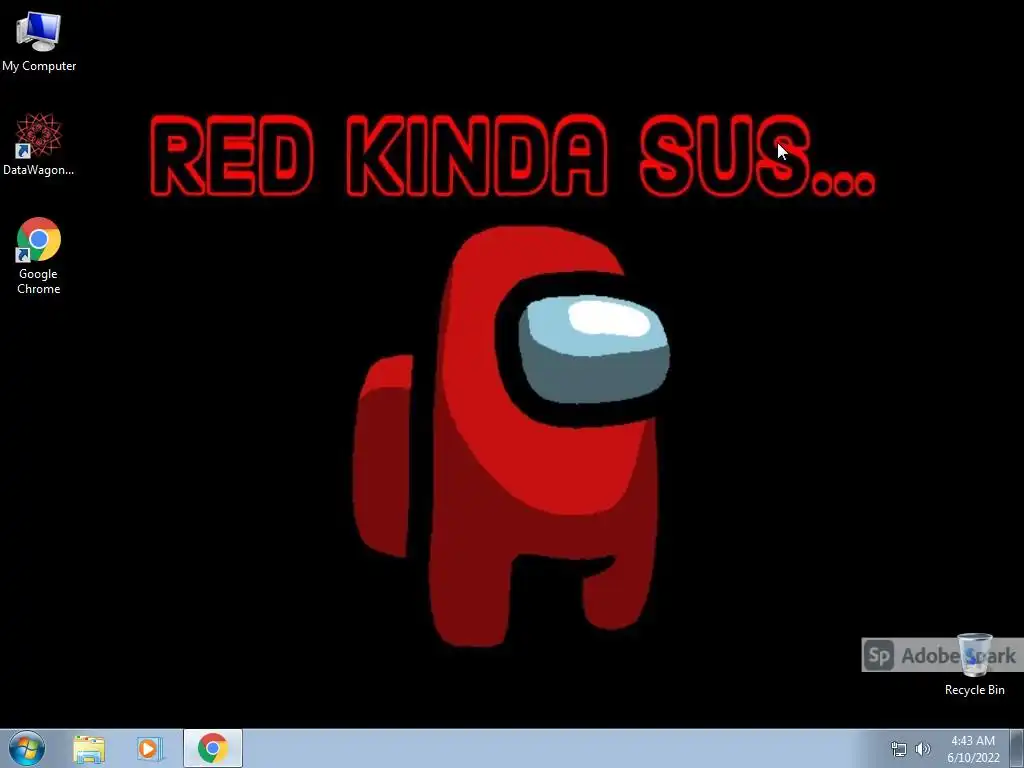Click the "Google Chrome" label text

[39, 281]
